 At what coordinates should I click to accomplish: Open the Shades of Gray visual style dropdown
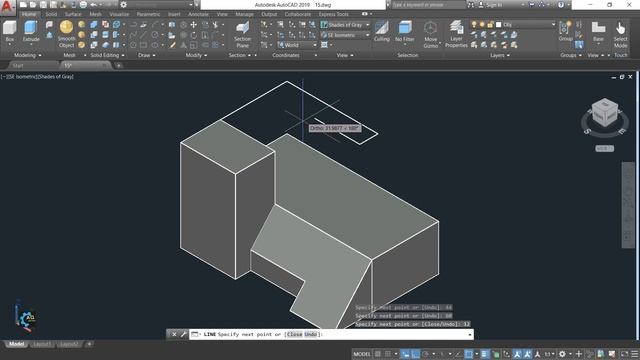[345, 25]
